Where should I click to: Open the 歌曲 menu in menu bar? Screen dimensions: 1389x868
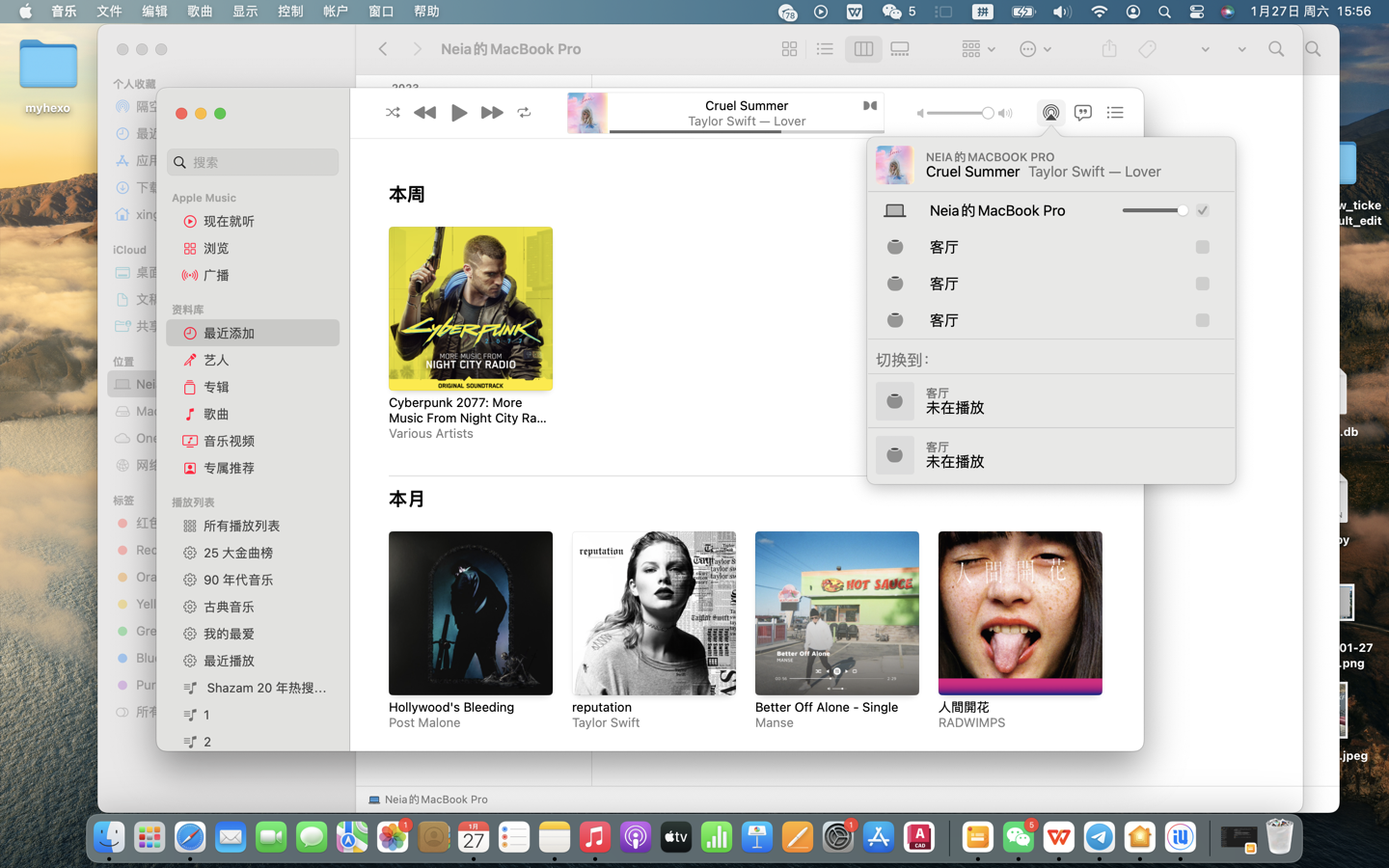200,12
